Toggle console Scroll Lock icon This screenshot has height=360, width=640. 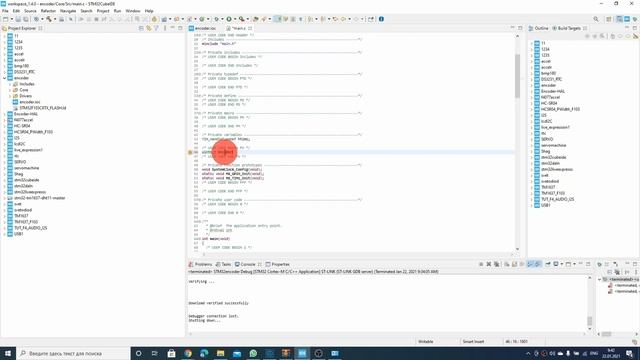pos(514,264)
